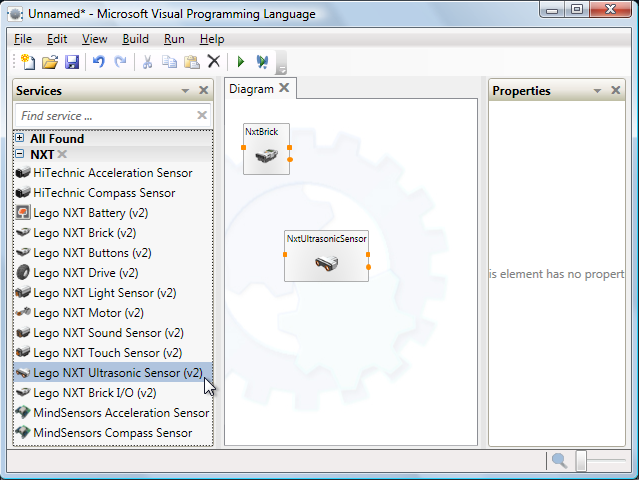Select Lego NXT Buttons (v2) service
This screenshot has width=639, height=480.
pyautogui.click(x=113, y=253)
